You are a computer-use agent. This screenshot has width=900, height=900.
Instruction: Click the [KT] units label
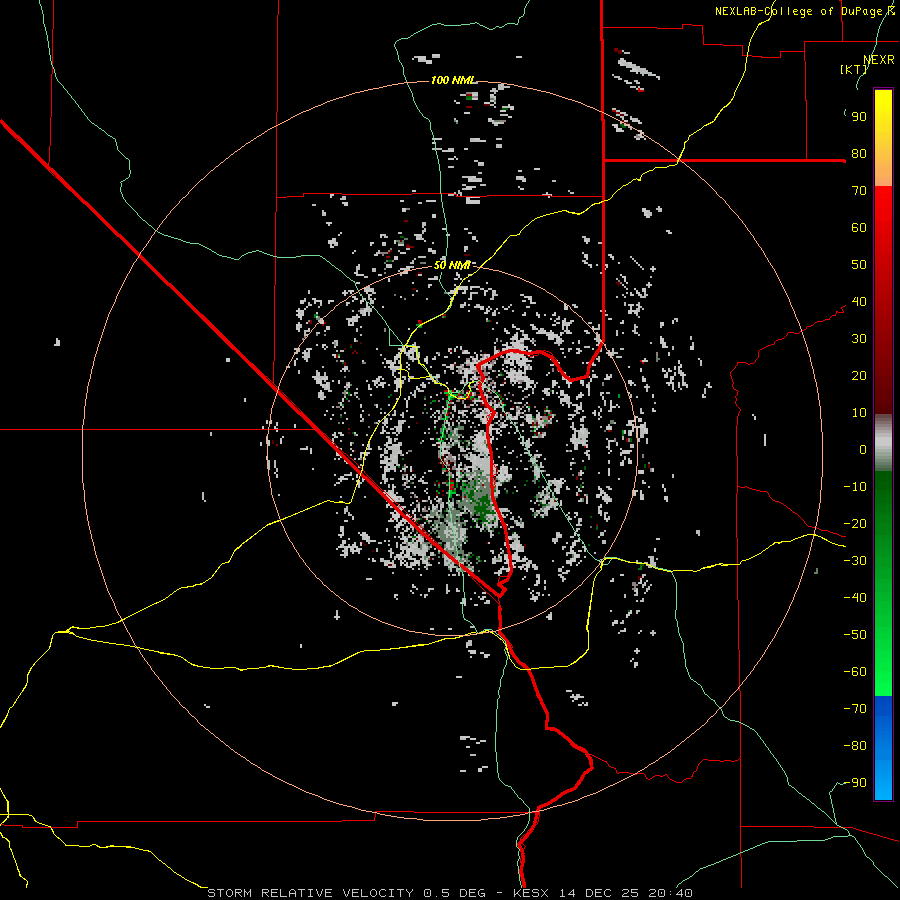(854, 69)
